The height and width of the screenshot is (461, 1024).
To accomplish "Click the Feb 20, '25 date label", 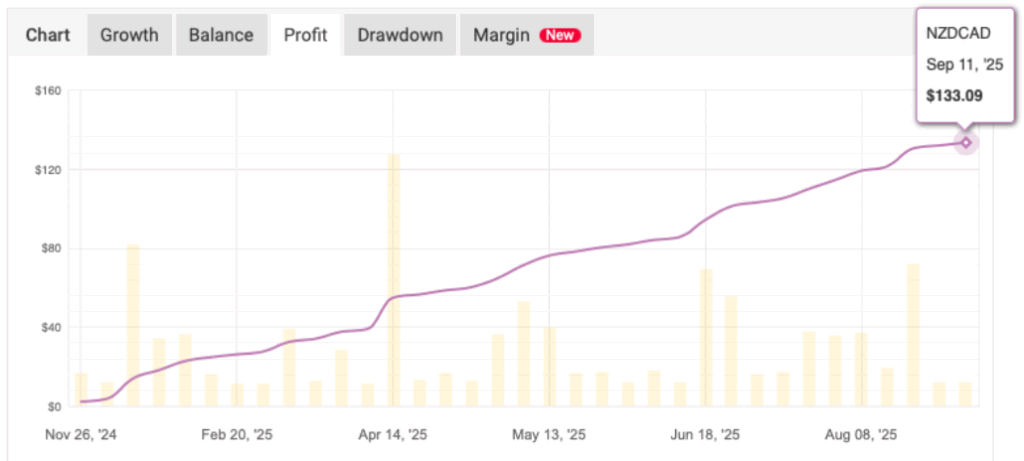I will (x=237, y=435).
